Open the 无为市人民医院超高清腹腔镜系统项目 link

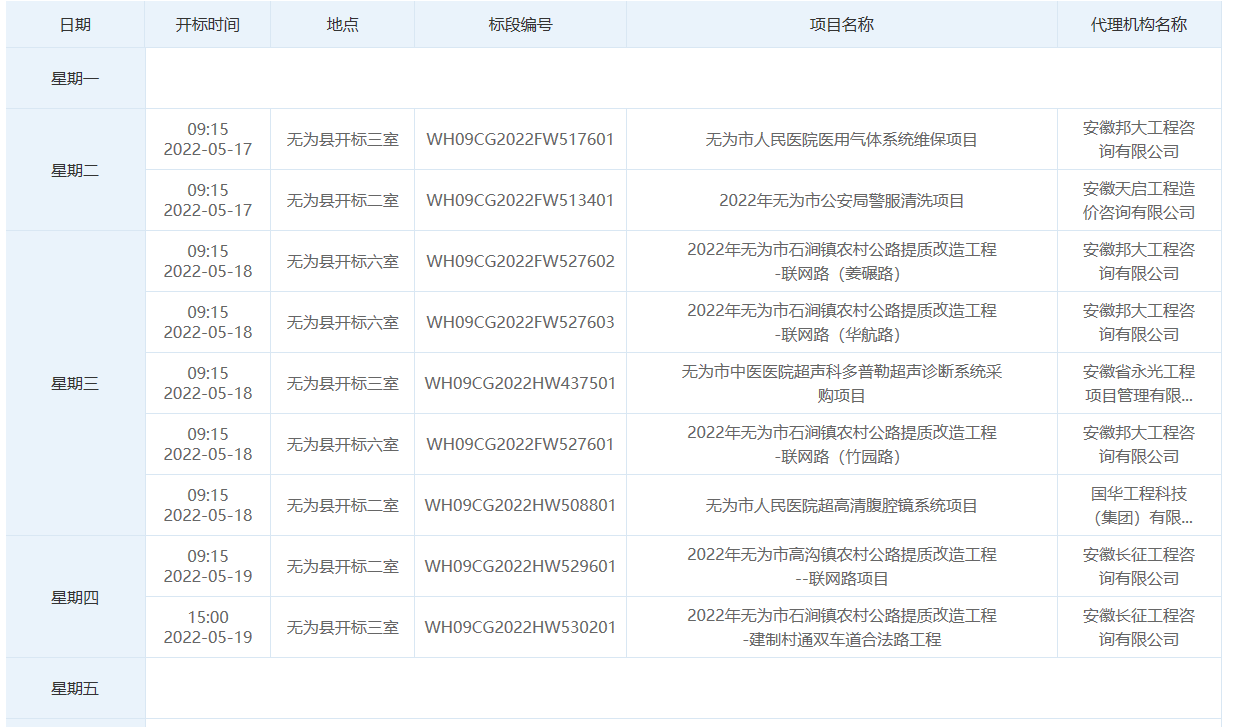coord(841,506)
